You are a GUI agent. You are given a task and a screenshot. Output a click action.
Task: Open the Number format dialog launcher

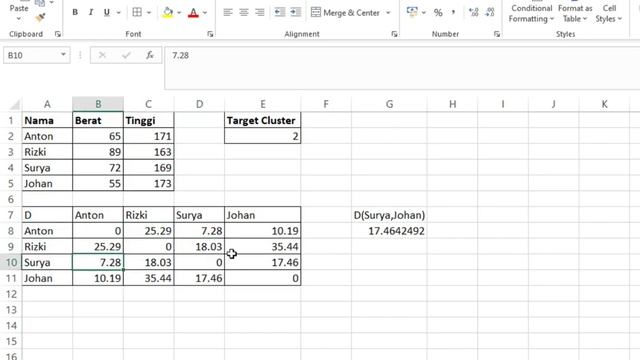(497, 34)
